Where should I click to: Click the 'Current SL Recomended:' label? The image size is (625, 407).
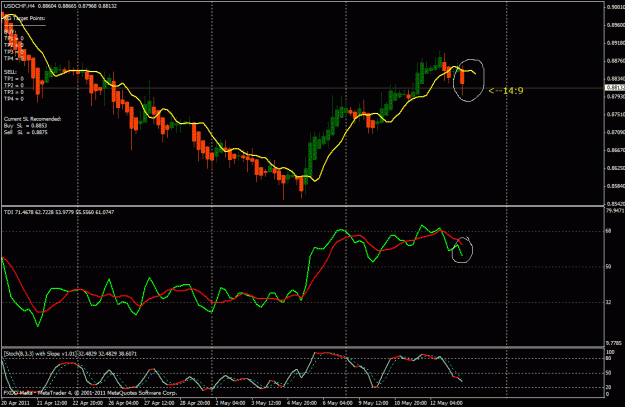tap(33, 119)
